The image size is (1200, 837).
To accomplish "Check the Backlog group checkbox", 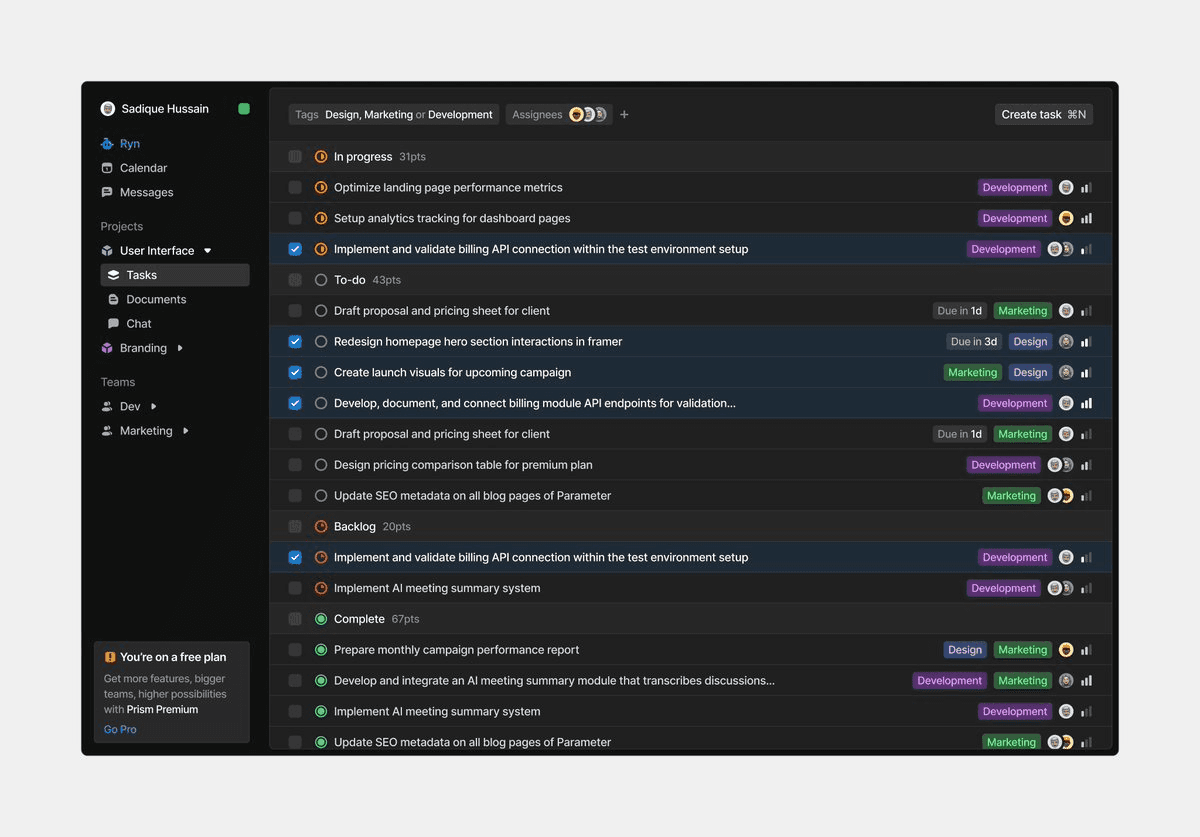I will (295, 527).
